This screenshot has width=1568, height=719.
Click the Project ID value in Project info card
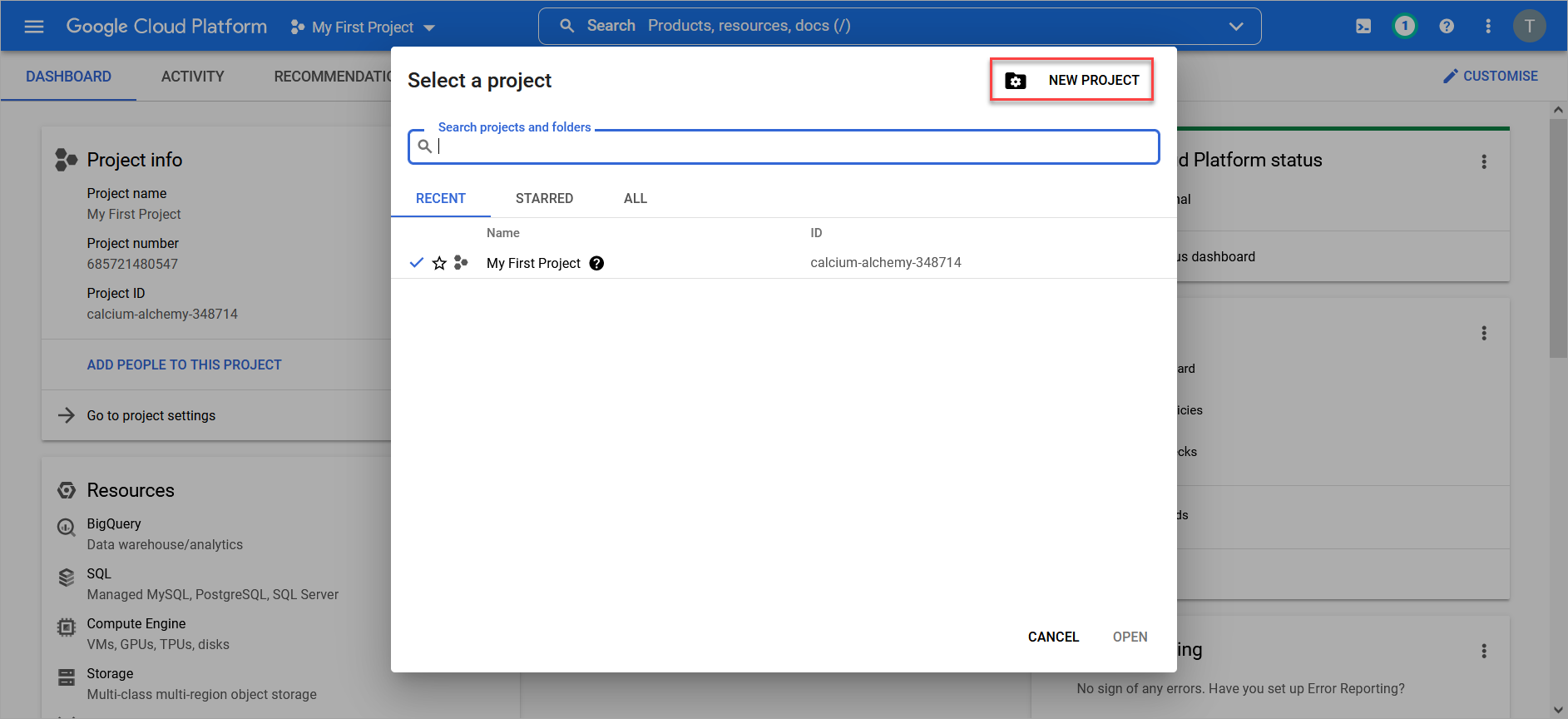click(x=162, y=314)
